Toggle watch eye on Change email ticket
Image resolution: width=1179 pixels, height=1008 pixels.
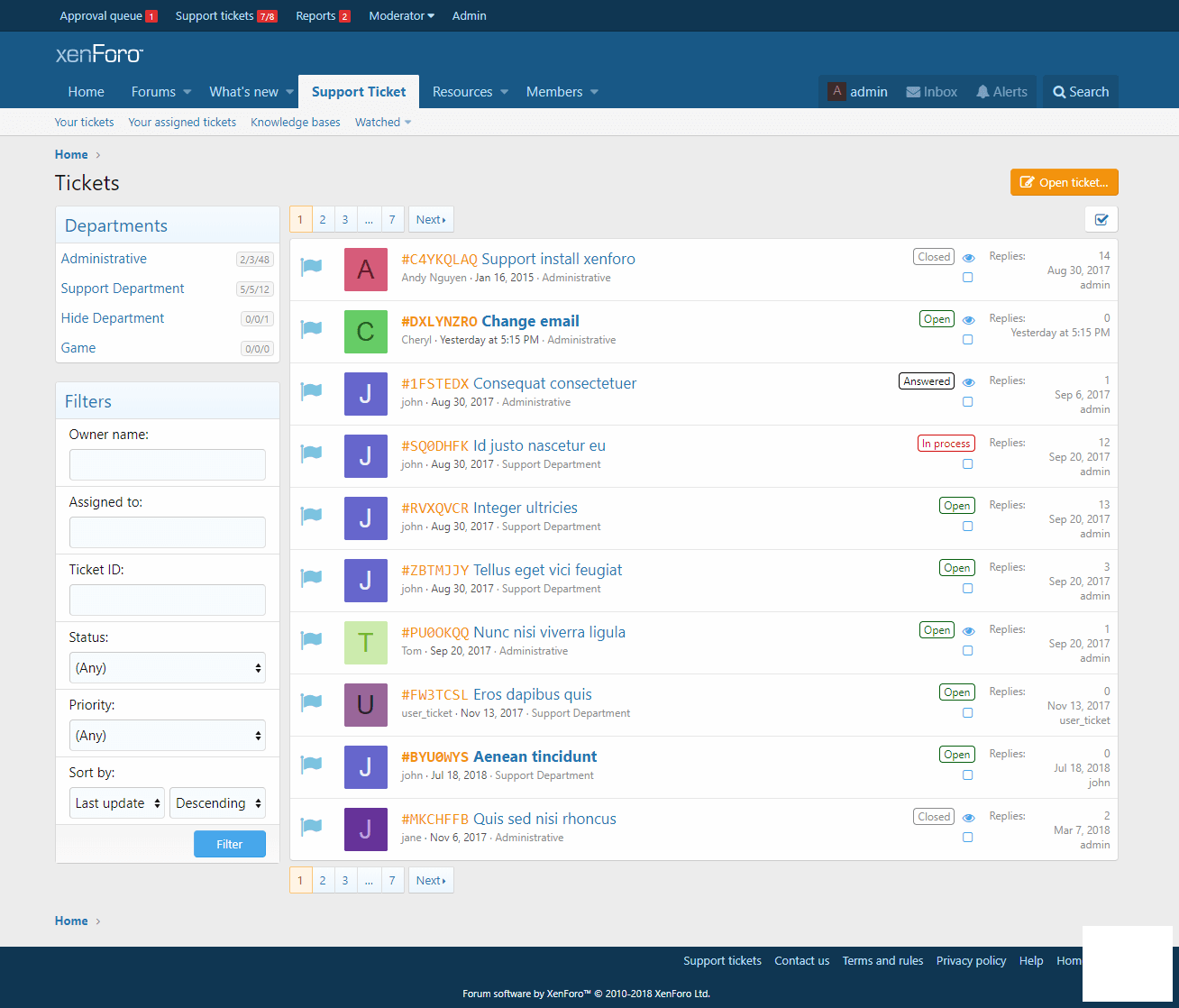tap(968, 320)
